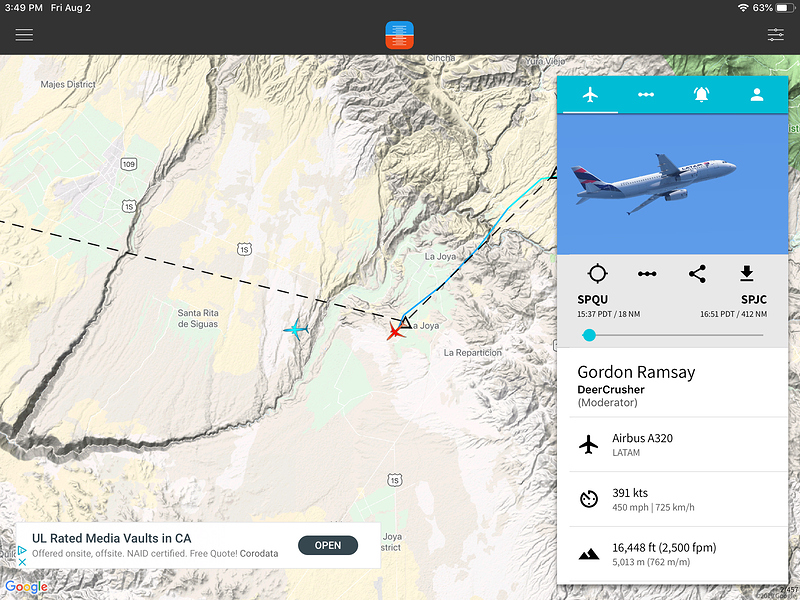Check the battery status indicator

(785, 8)
